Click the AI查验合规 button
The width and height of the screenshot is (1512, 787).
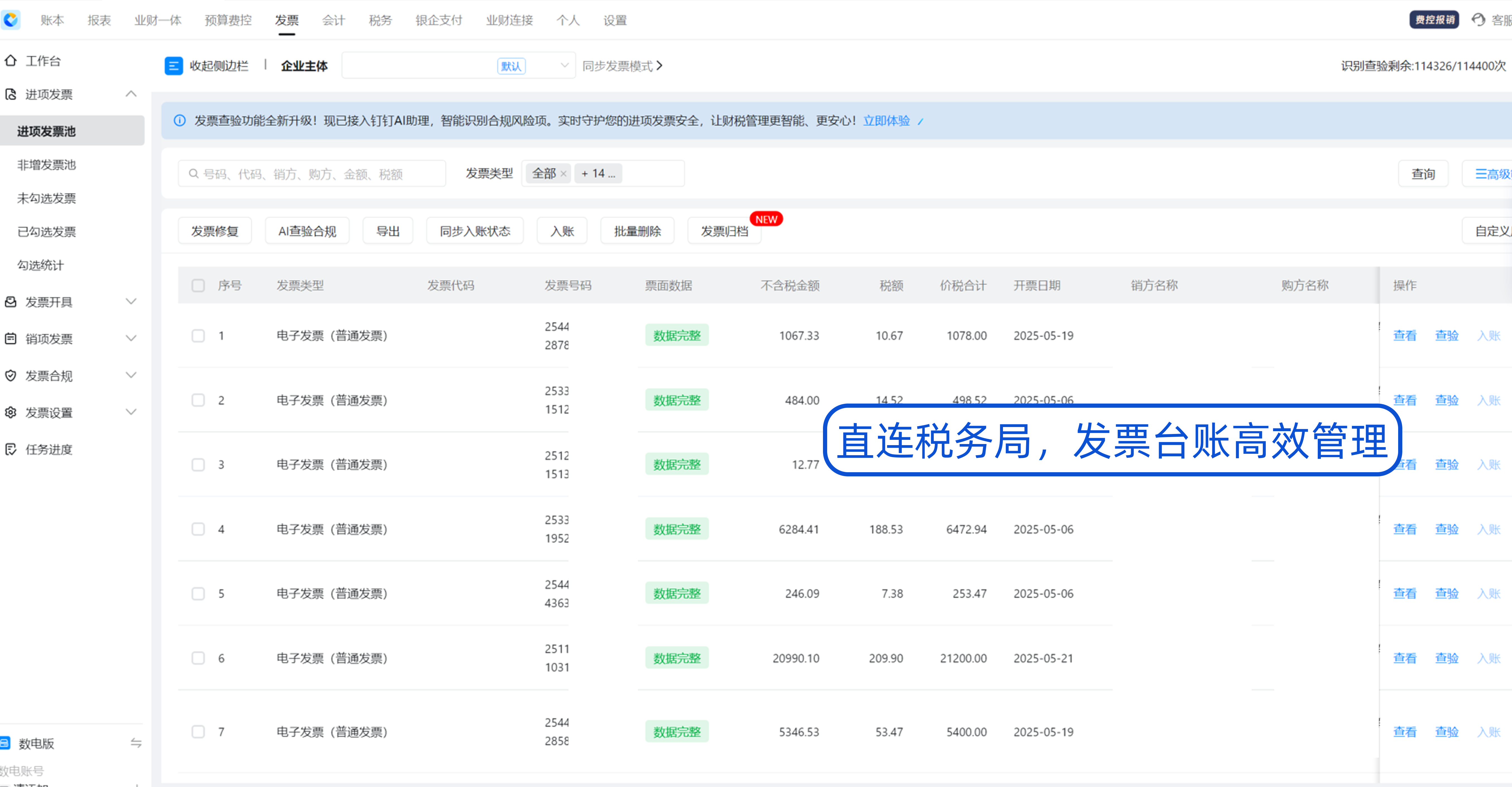[x=307, y=231]
